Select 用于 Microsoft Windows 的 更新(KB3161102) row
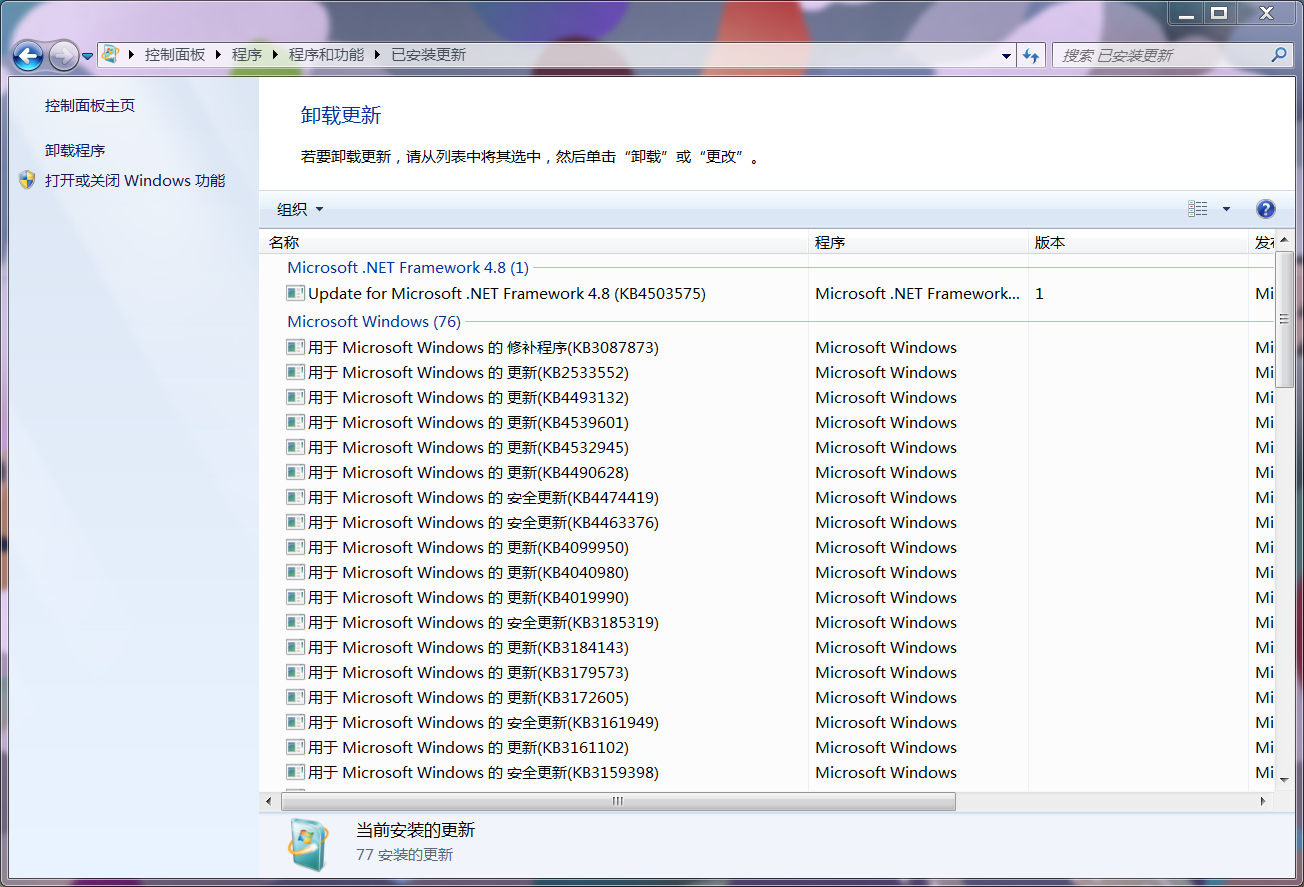Image resolution: width=1304 pixels, height=887 pixels. 768,747
